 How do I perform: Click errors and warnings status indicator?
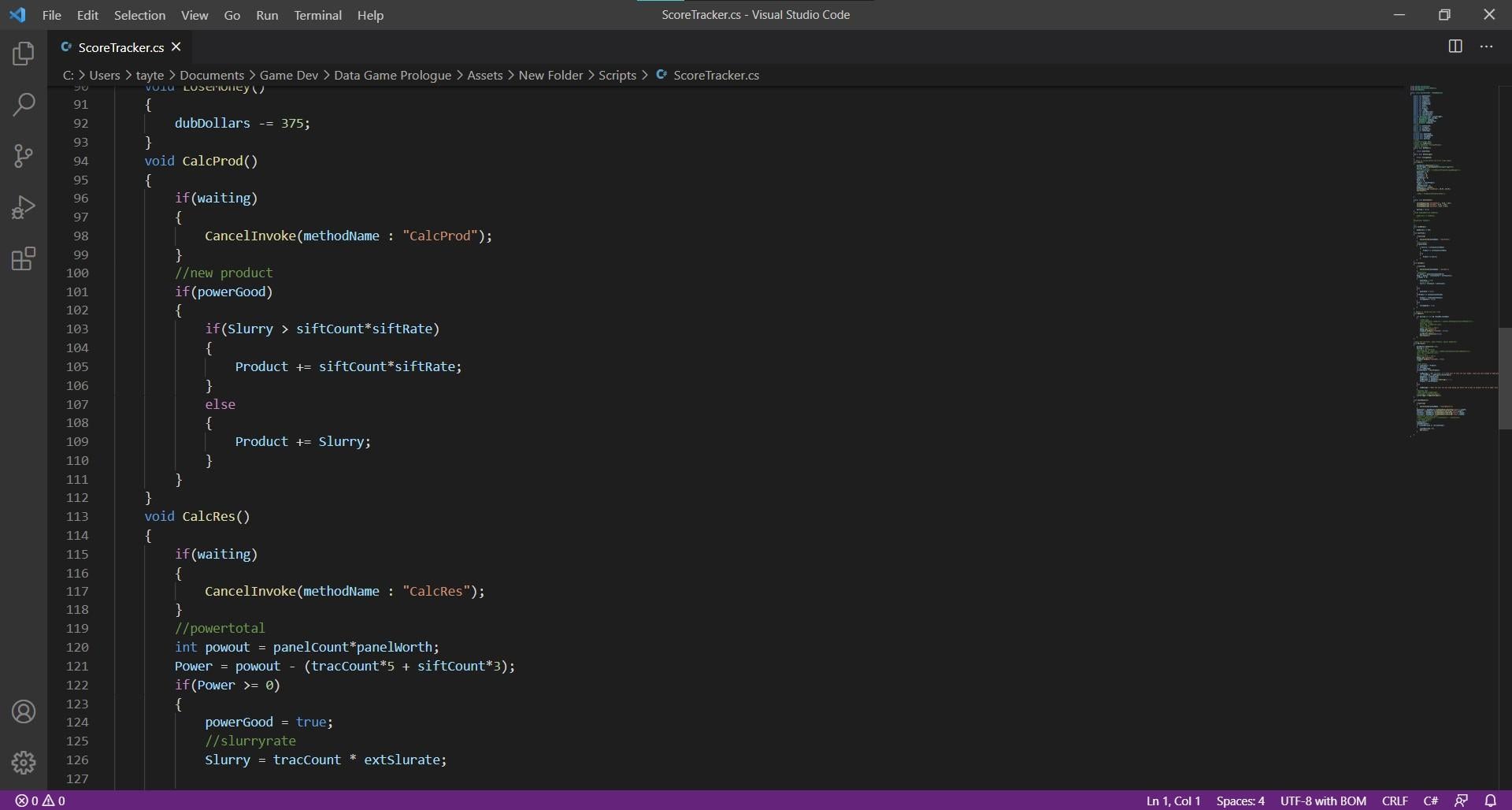click(40, 801)
